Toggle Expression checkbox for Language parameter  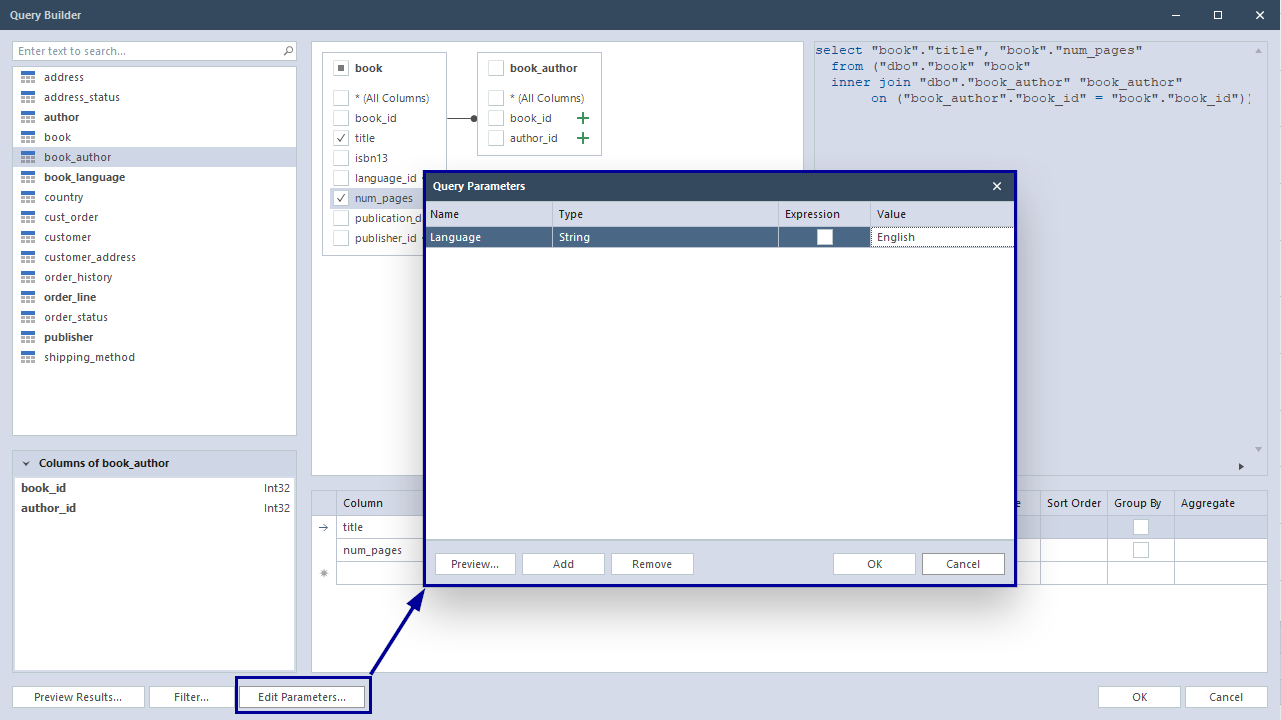click(825, 237)
